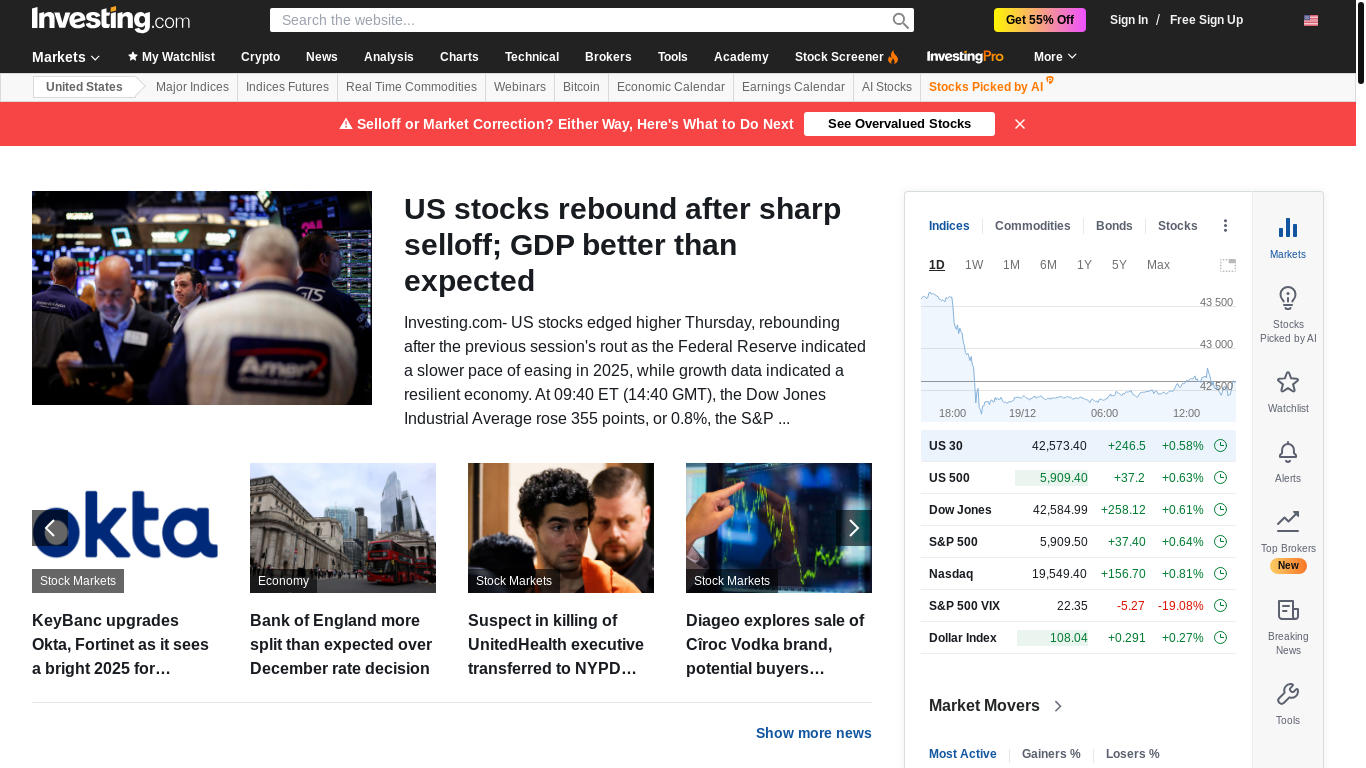Image resolution: width=1366 pixels, height=768 pixels.
Task: Click the chart expand icon beside Max
Action: pyautogui.click(x=1228, y=265)
